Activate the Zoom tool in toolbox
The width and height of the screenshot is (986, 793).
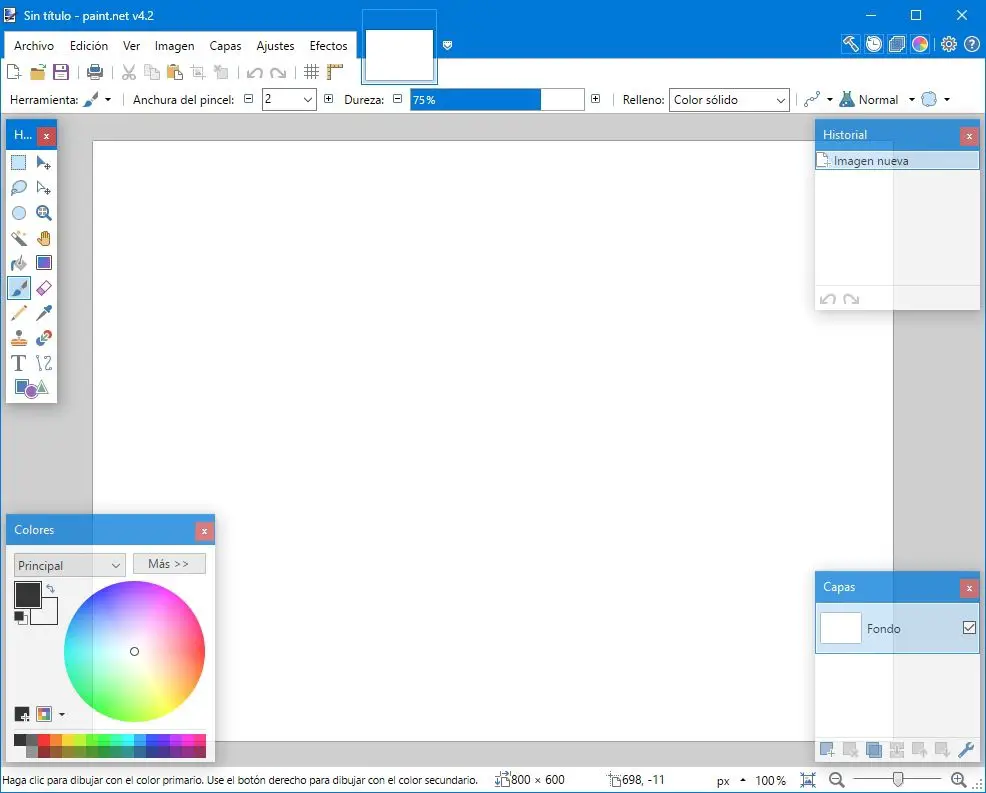pos(43,213)
